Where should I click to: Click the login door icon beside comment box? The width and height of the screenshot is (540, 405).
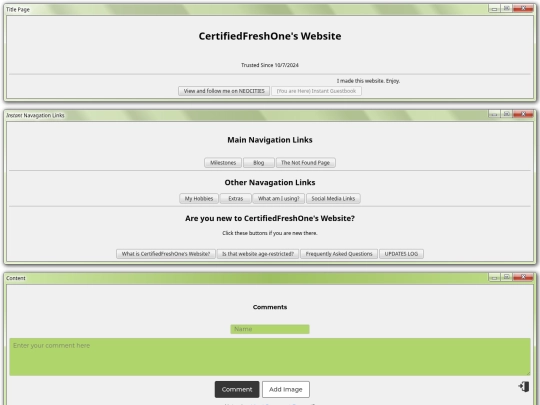[x=524, y=386]
